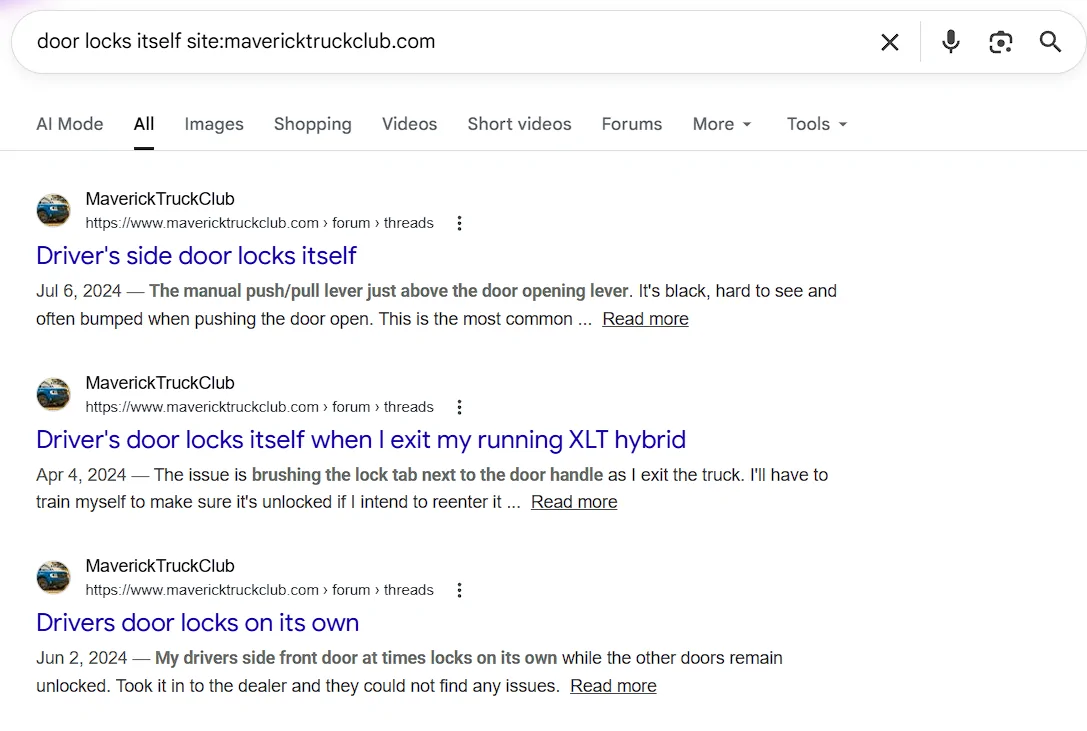Go to the Forums tab
1087x731 pixels.
632,124
